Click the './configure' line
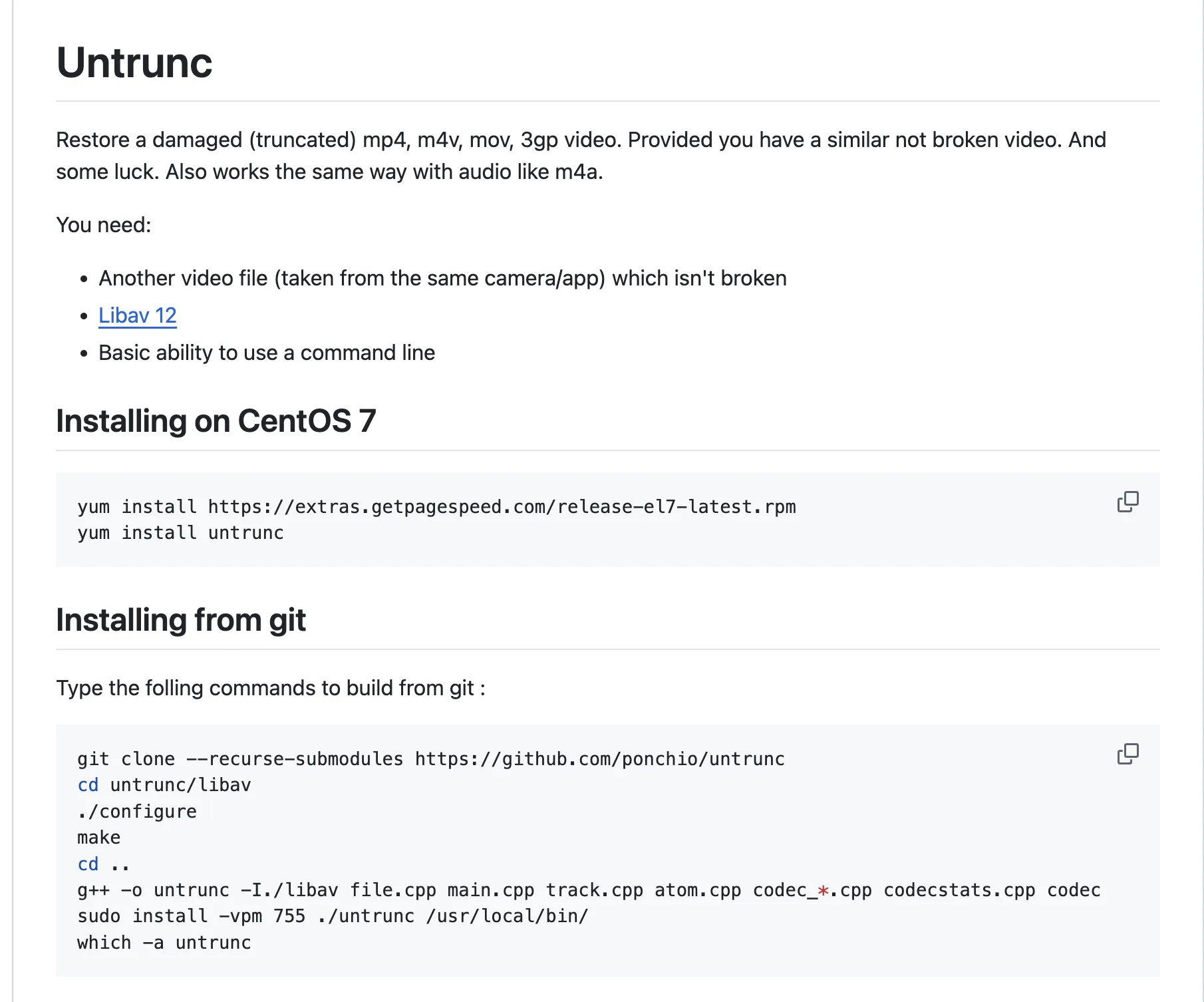This screenshot has height=1002, width=1204. click(x=137, y=812)
